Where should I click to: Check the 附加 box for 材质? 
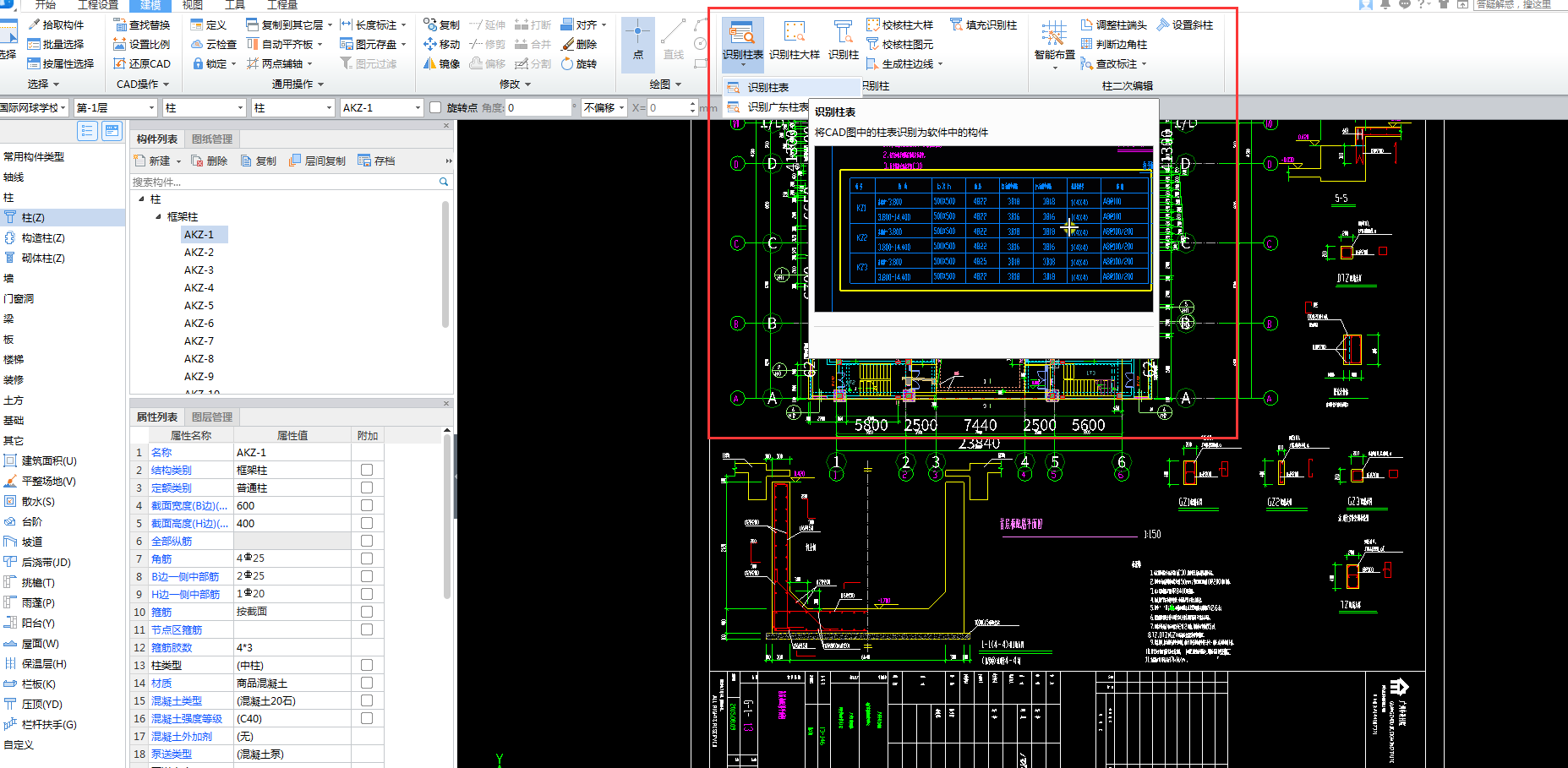[367, 683]
